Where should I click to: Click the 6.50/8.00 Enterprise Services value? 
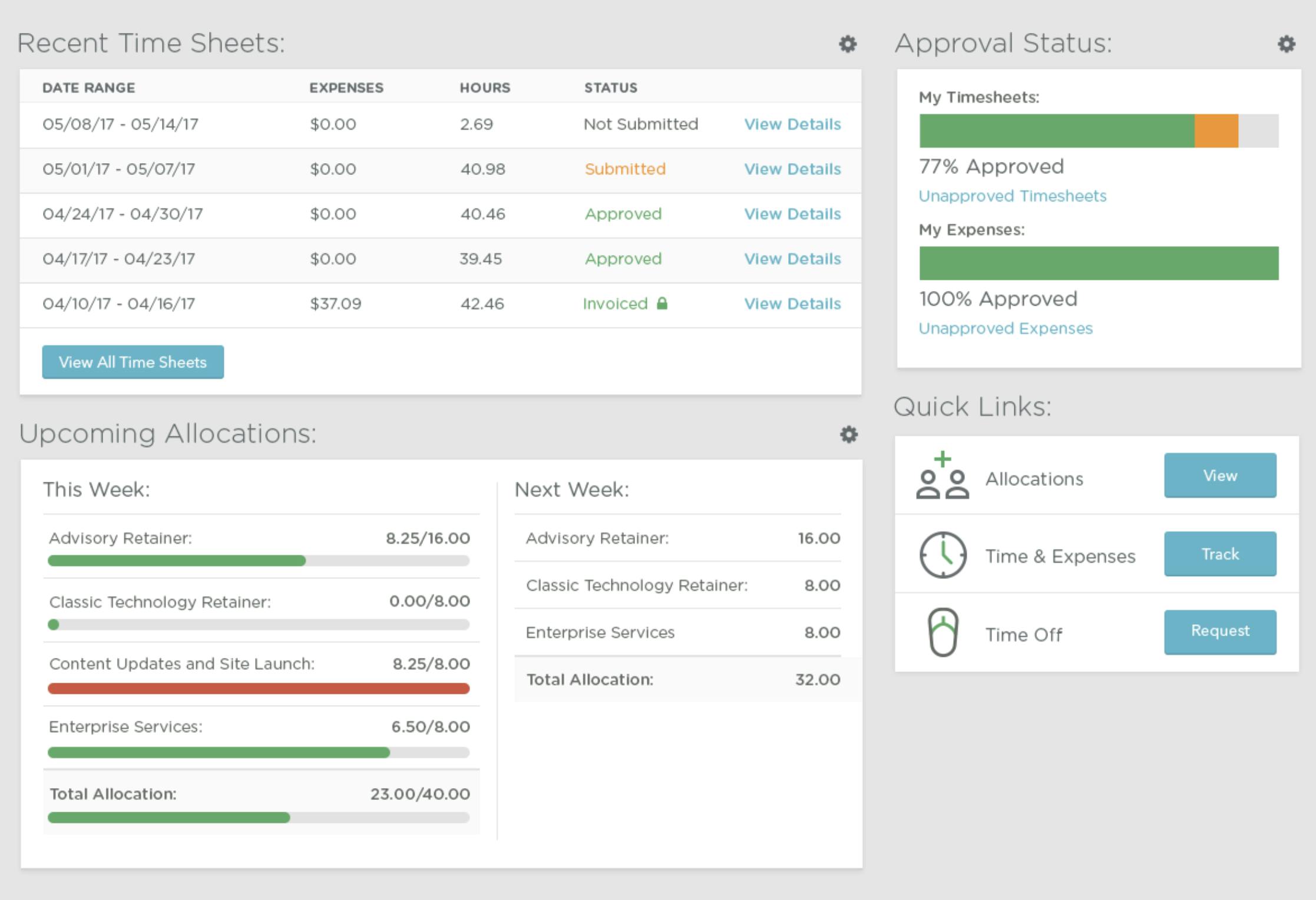[x=431, y=727]
